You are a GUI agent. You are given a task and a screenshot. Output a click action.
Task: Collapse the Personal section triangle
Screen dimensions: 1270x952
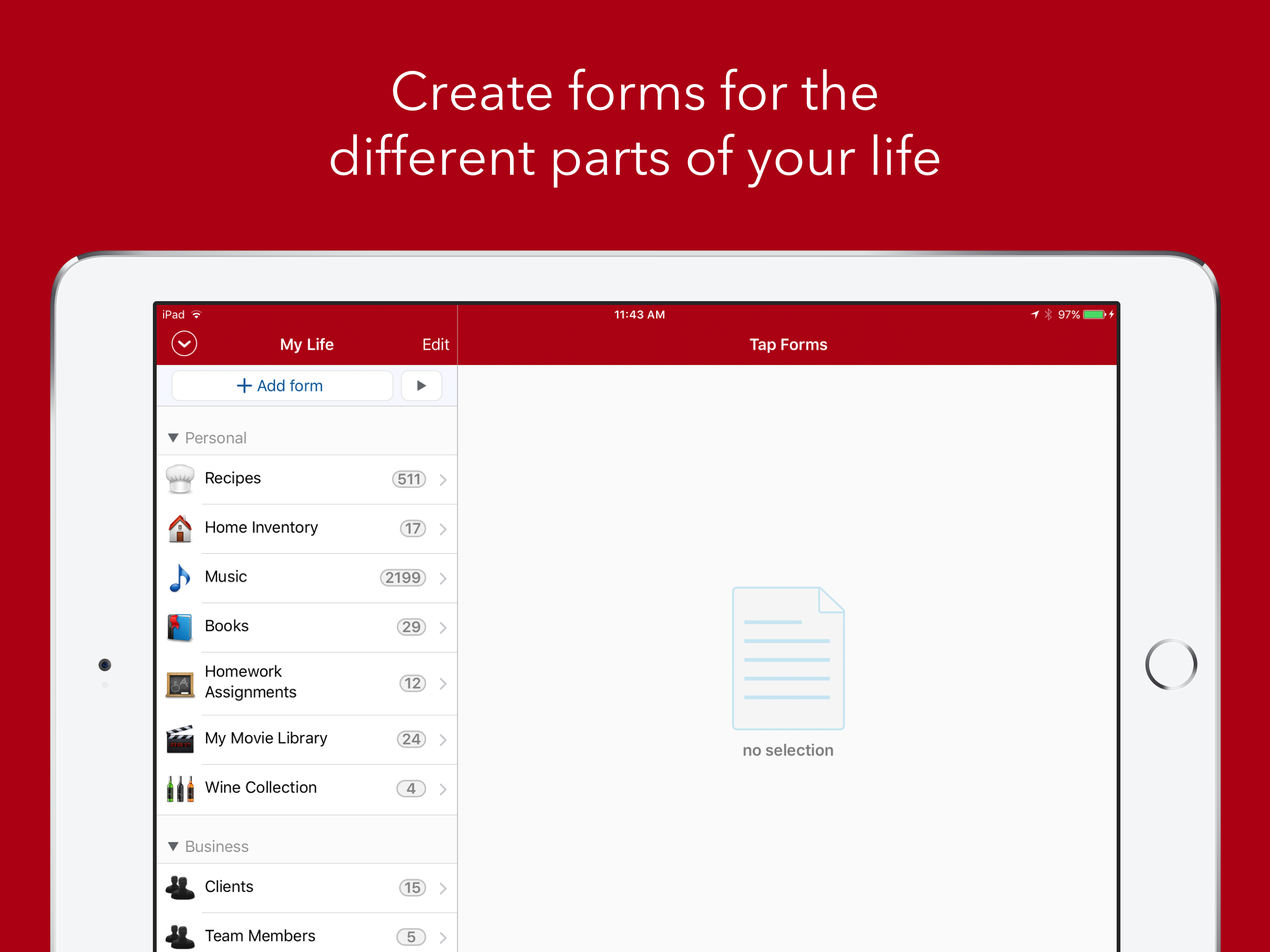(x=173, y=438)
